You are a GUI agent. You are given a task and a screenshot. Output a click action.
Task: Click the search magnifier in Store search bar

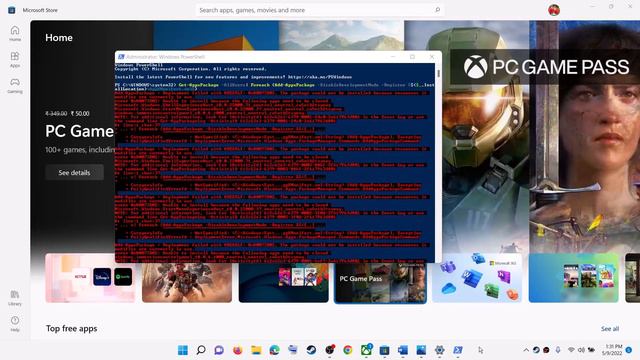(438, 10)
